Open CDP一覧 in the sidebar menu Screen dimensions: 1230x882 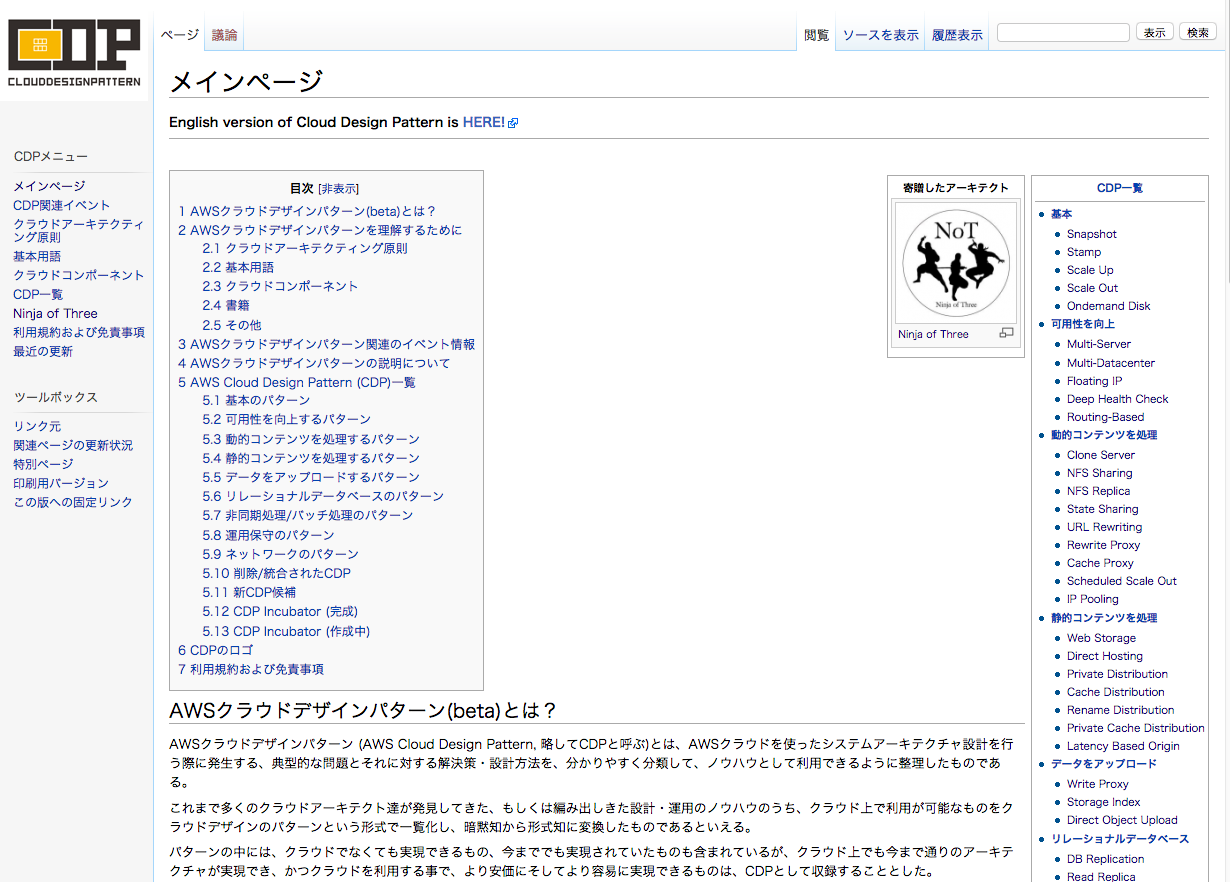38,294
